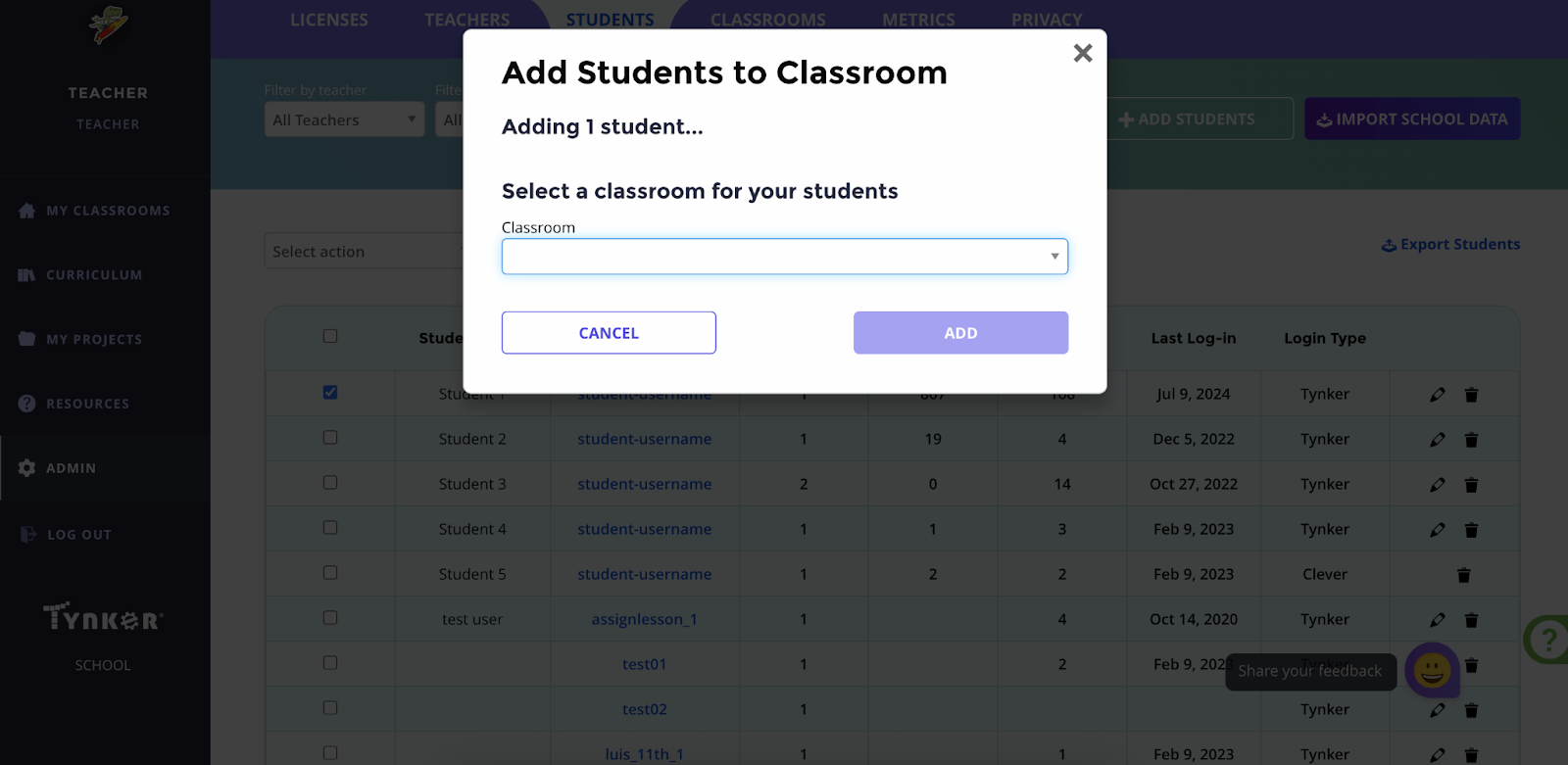Open the Classroom dropdown in dialog
This screenshot has width=1568, height=765.
[784, 257]
